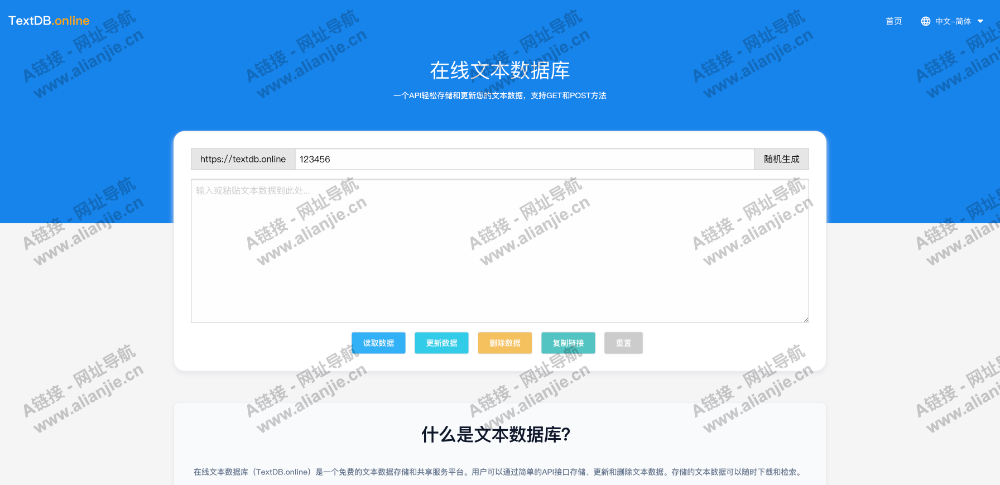1000x485 pixels.
Task: Click the blue 读取数据 button
Action: [378, 343]
